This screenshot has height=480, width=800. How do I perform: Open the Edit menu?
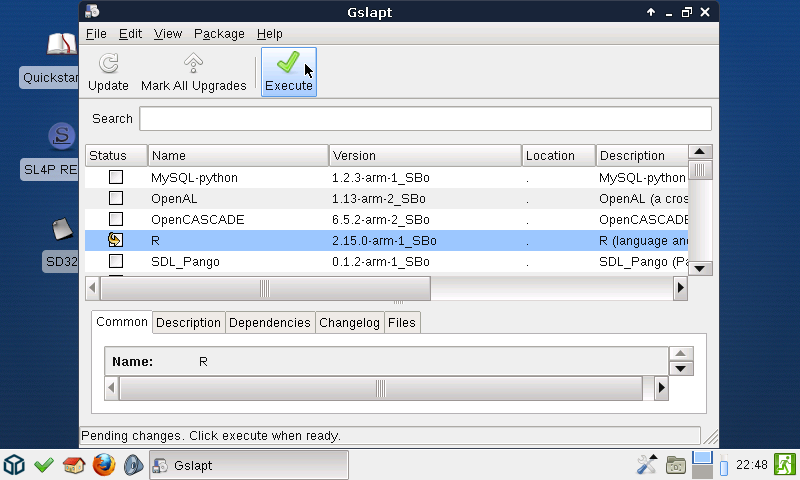coord(130,34)
